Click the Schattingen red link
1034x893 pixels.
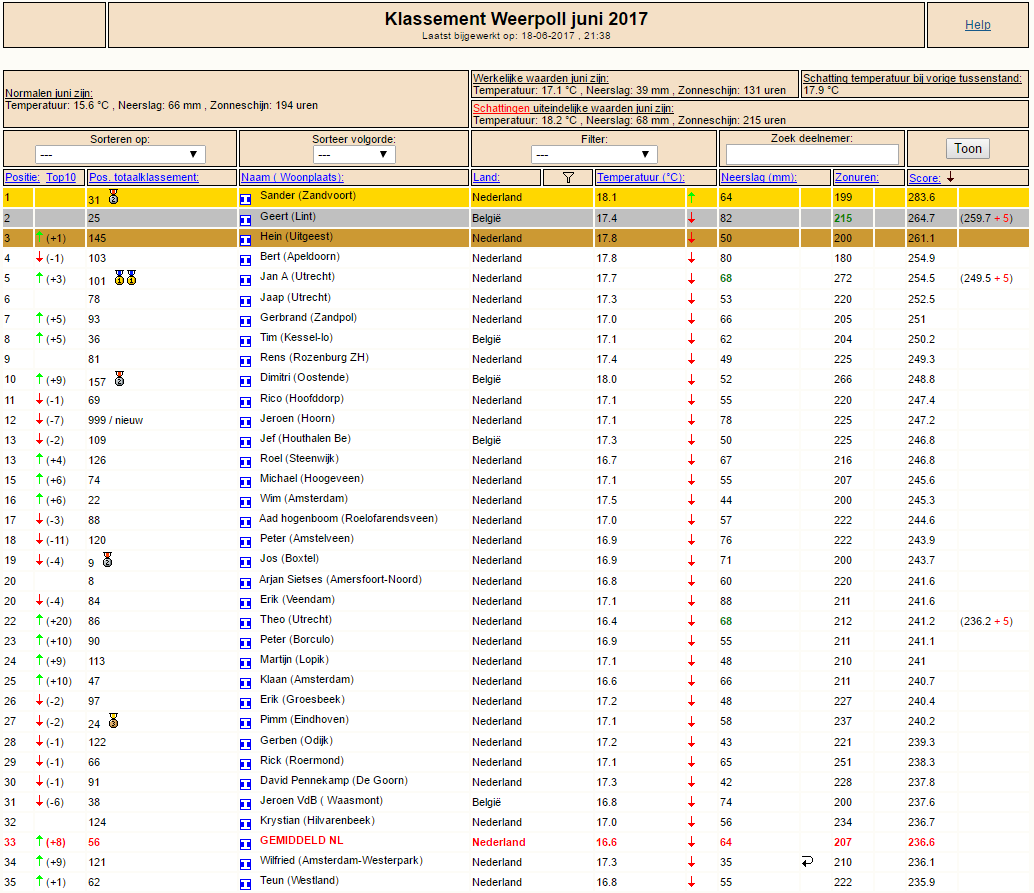pyautogui.click(x=501, y=108)
